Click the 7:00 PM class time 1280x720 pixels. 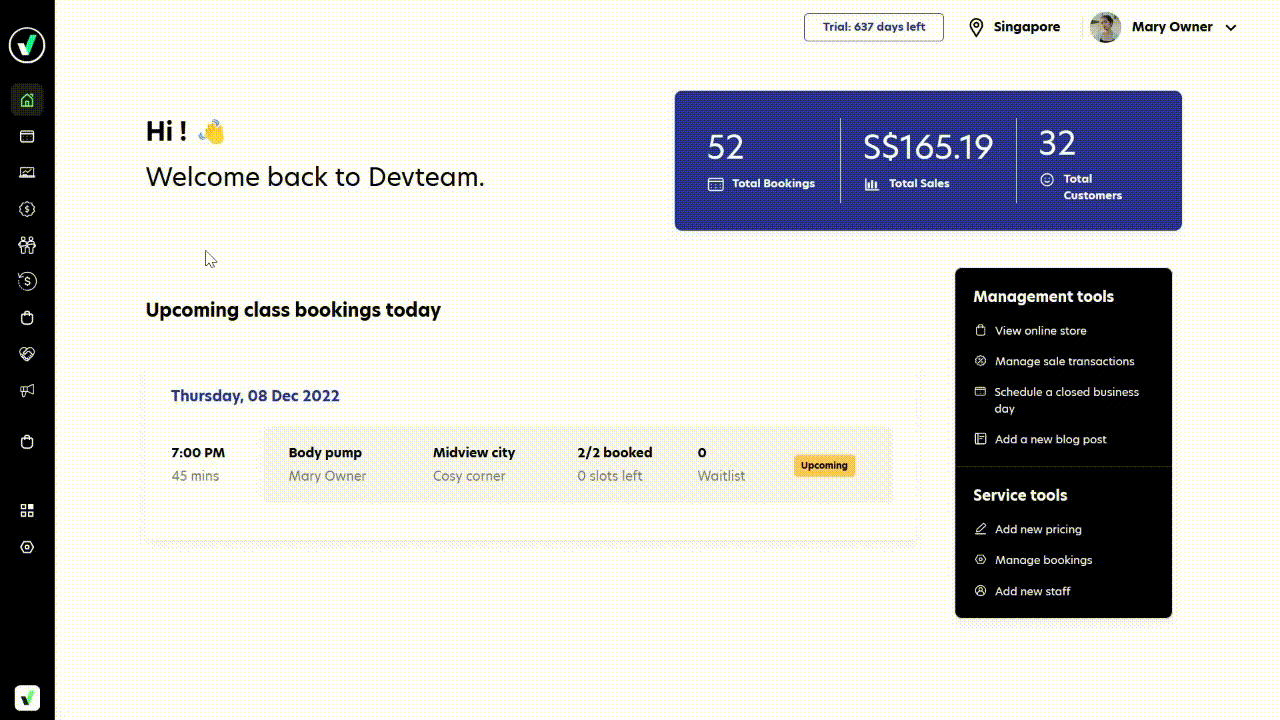coord(198,453)
